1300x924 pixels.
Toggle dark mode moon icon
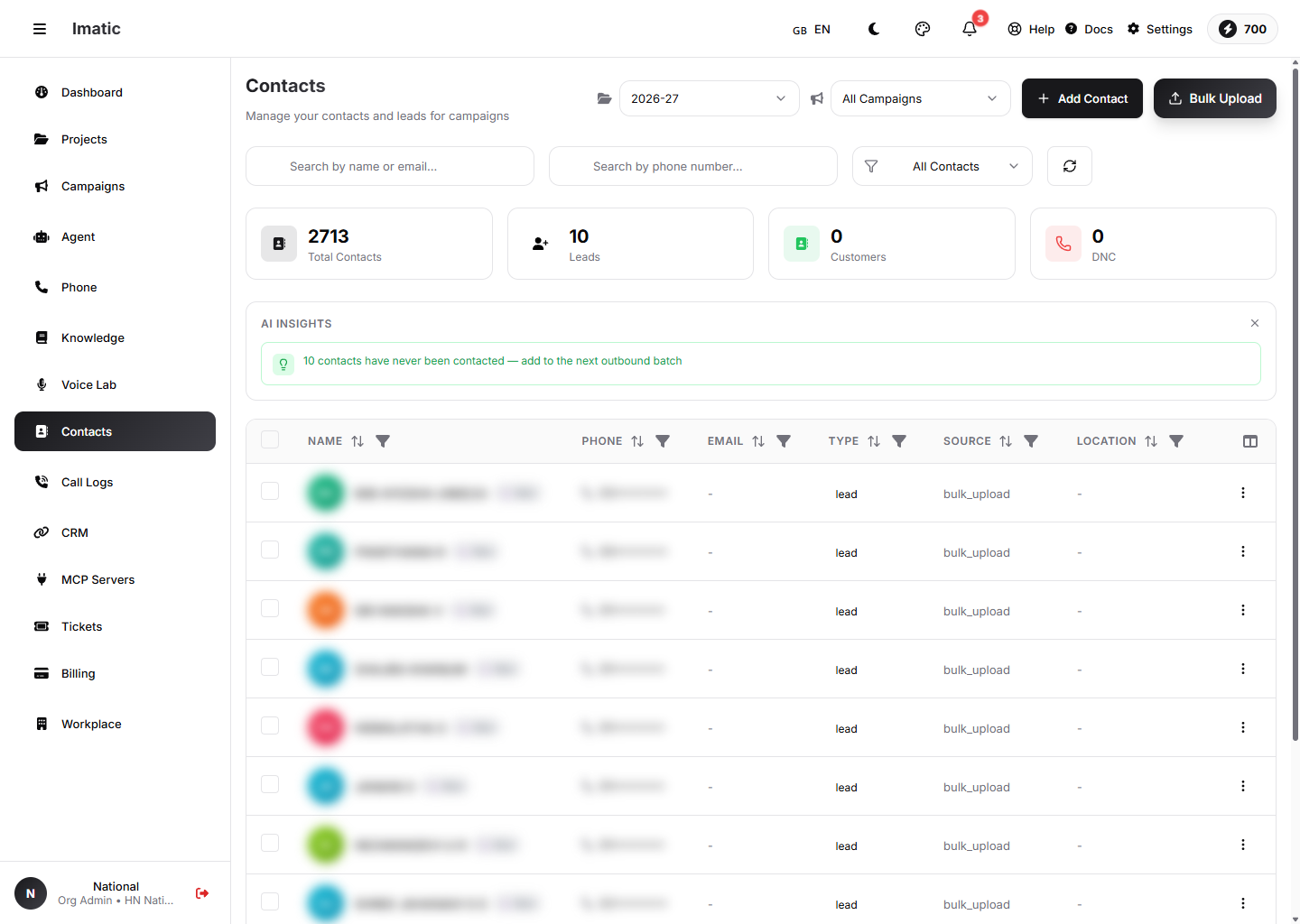(874, 29)
